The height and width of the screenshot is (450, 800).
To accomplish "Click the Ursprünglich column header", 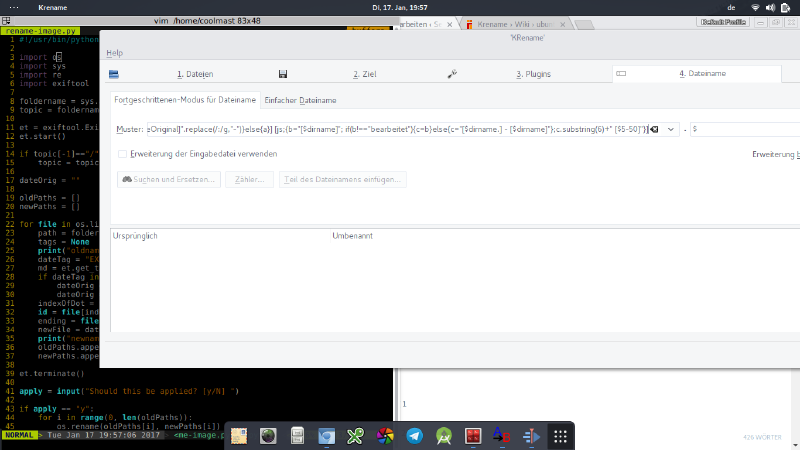I will tap(135, 236).
